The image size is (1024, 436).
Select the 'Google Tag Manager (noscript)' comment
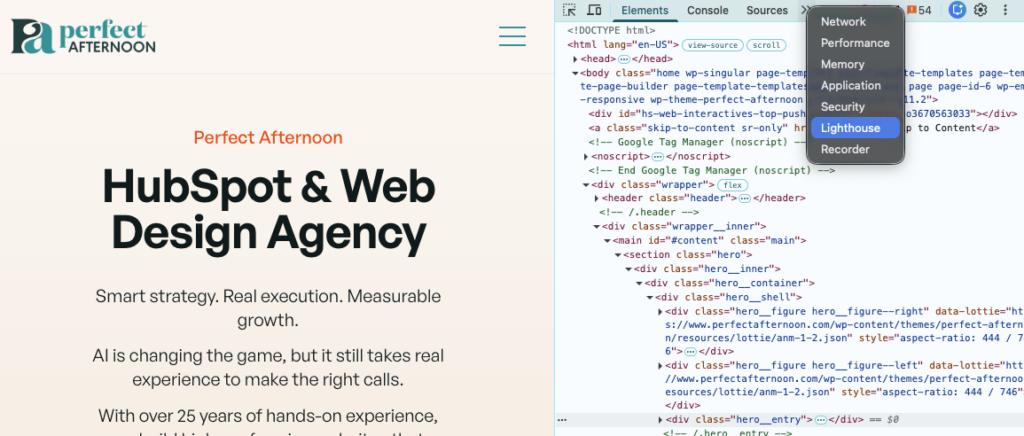point(697,142)
